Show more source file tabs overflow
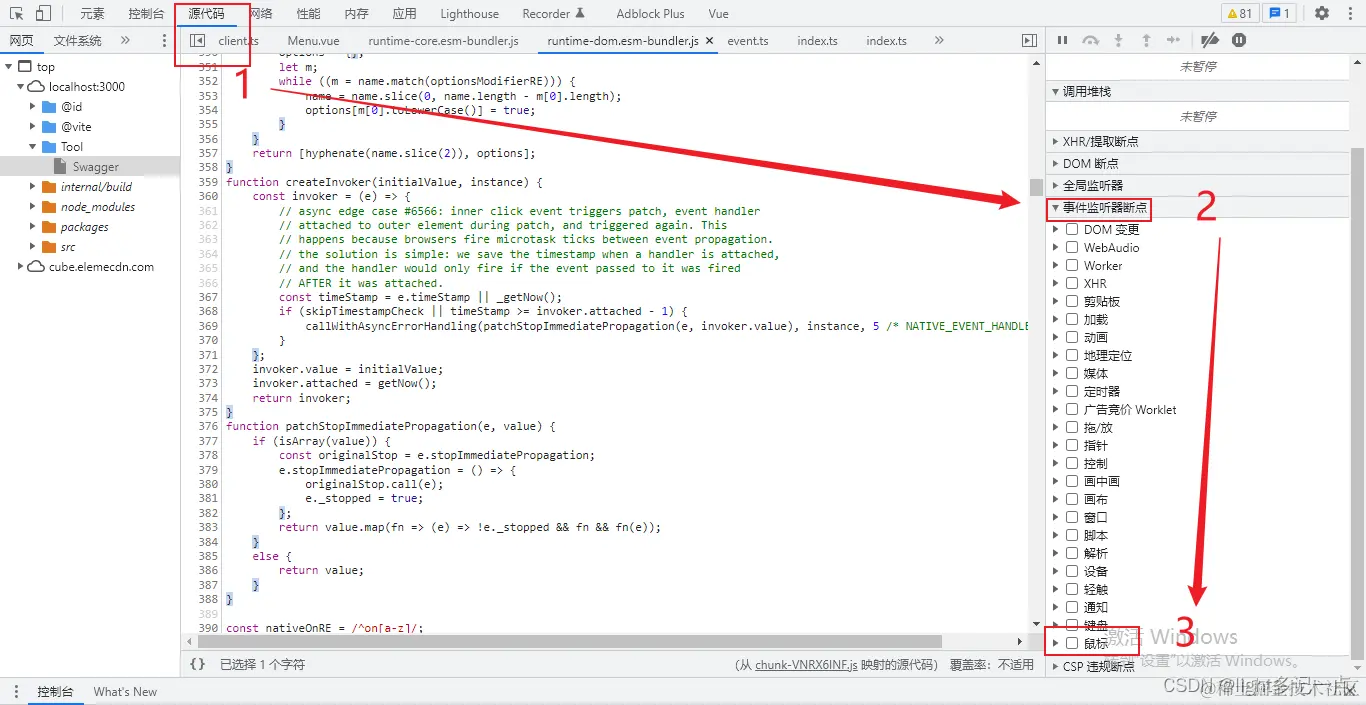1366x705 pixels. pyautogui.click(x=939, y=41)
